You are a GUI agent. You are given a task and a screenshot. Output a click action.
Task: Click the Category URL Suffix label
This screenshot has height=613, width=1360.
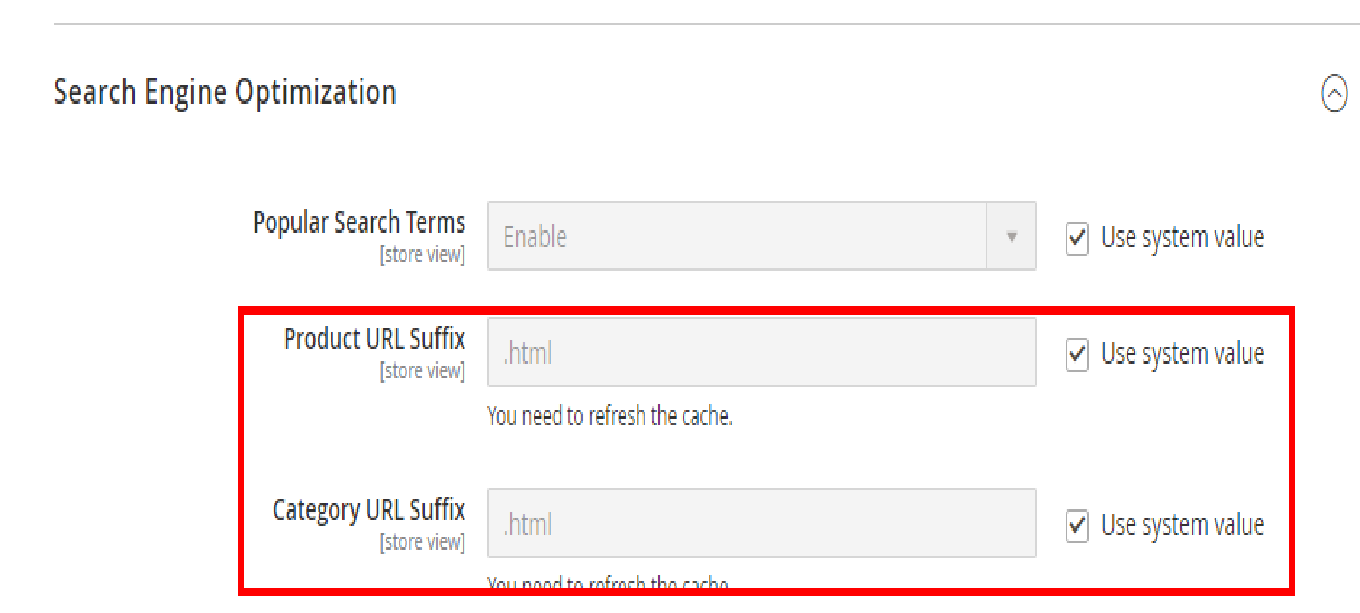[x=368, y=510]
